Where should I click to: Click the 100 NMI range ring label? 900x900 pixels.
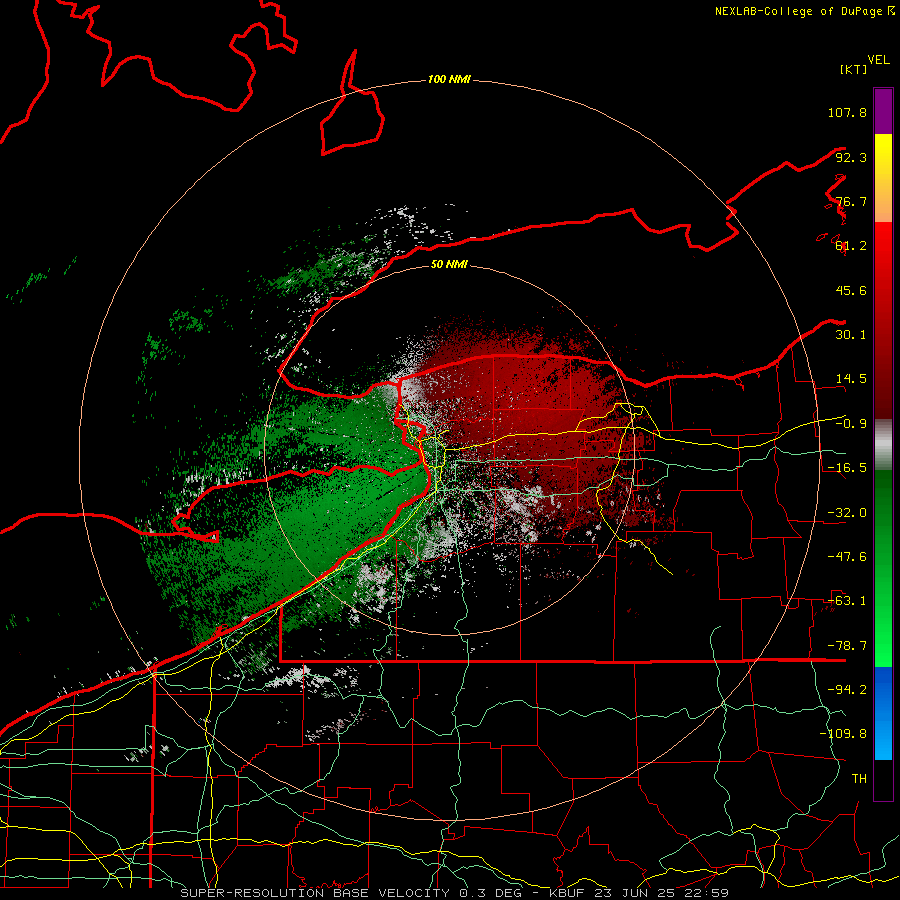[449, 79]
